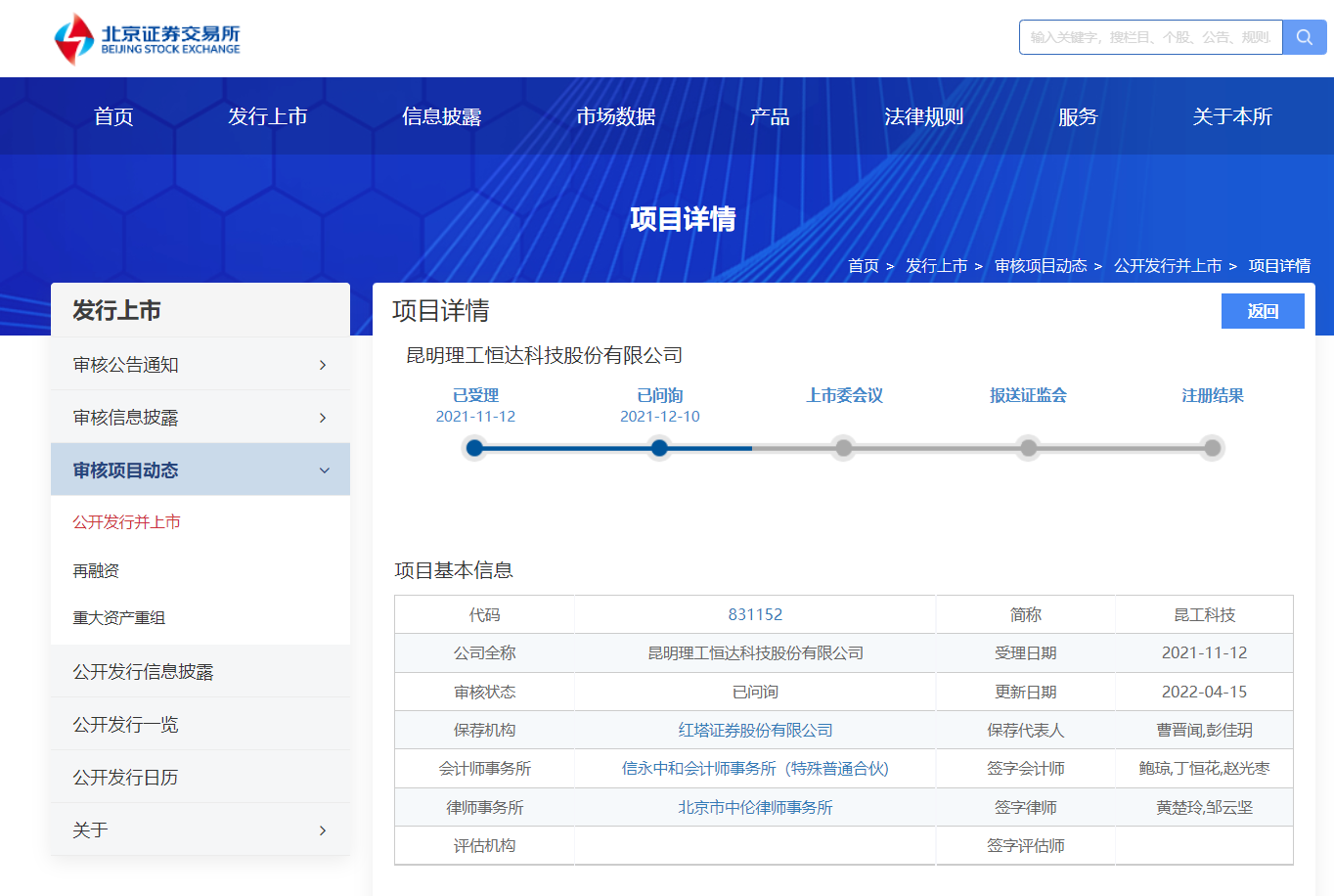Click the search magnifier icon button
Viewport: 1334px width, 896px height.
(x=1304, y=37)
